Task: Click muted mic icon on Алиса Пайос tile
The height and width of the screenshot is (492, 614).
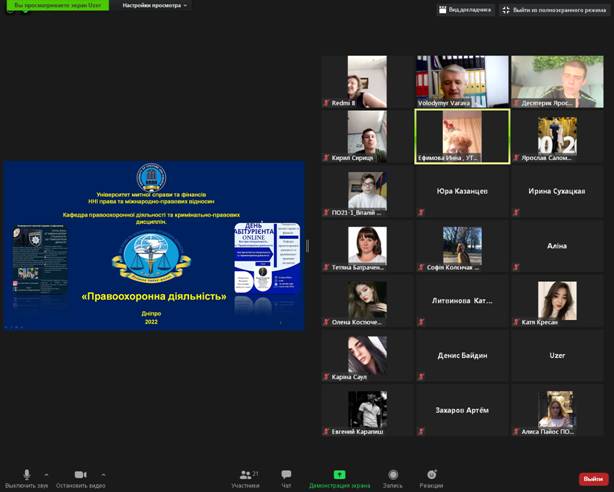Action: (x=516, y=432)
